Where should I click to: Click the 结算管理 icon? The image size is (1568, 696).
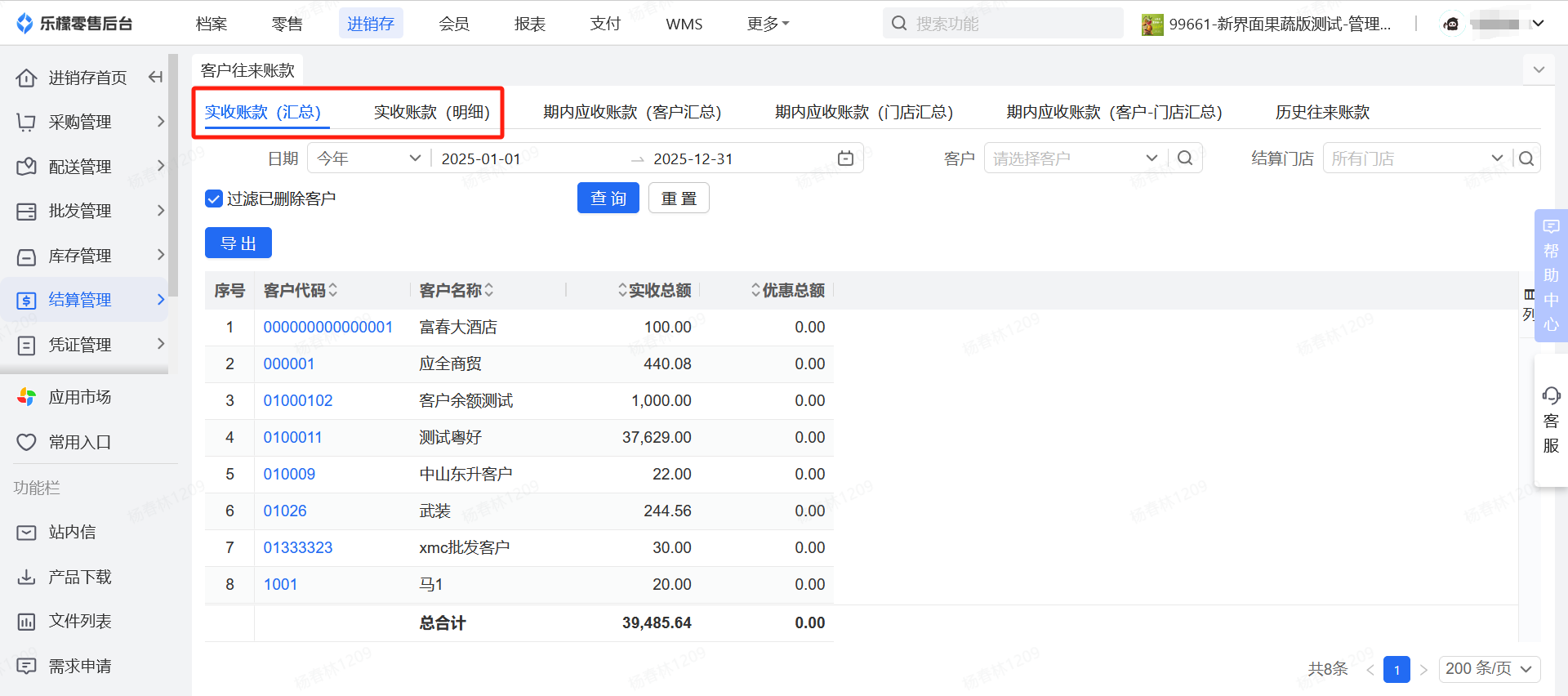tap(26, 300)
